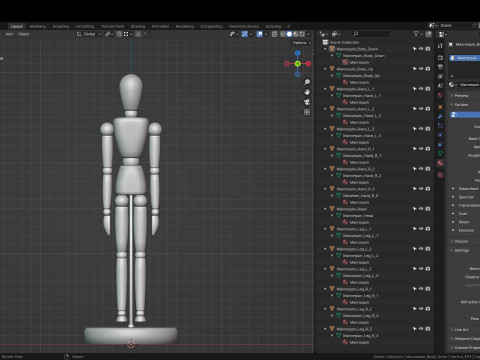Open the Material properties tab icon

coord(440,163)
